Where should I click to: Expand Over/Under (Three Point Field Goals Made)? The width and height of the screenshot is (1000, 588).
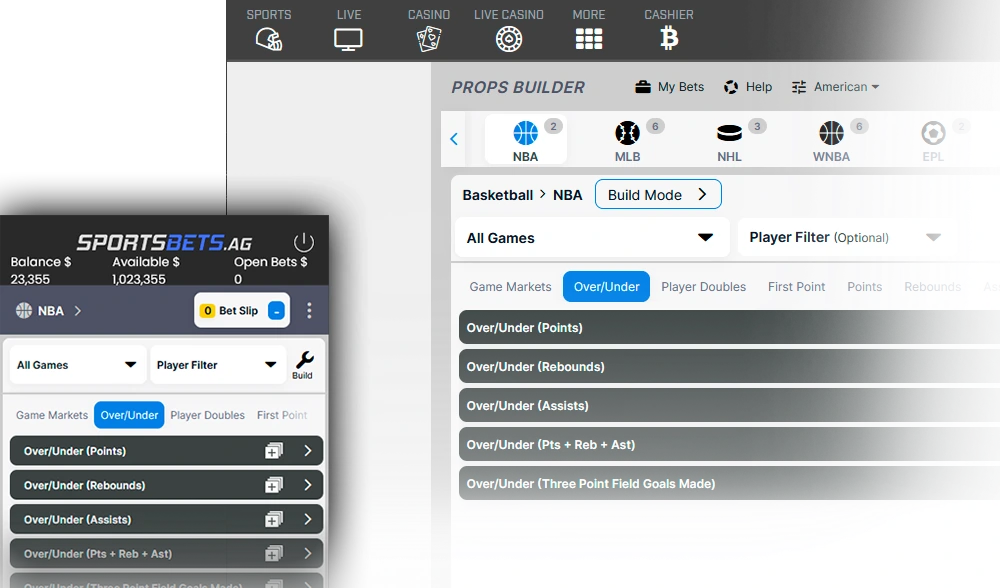tap(729, 483)
